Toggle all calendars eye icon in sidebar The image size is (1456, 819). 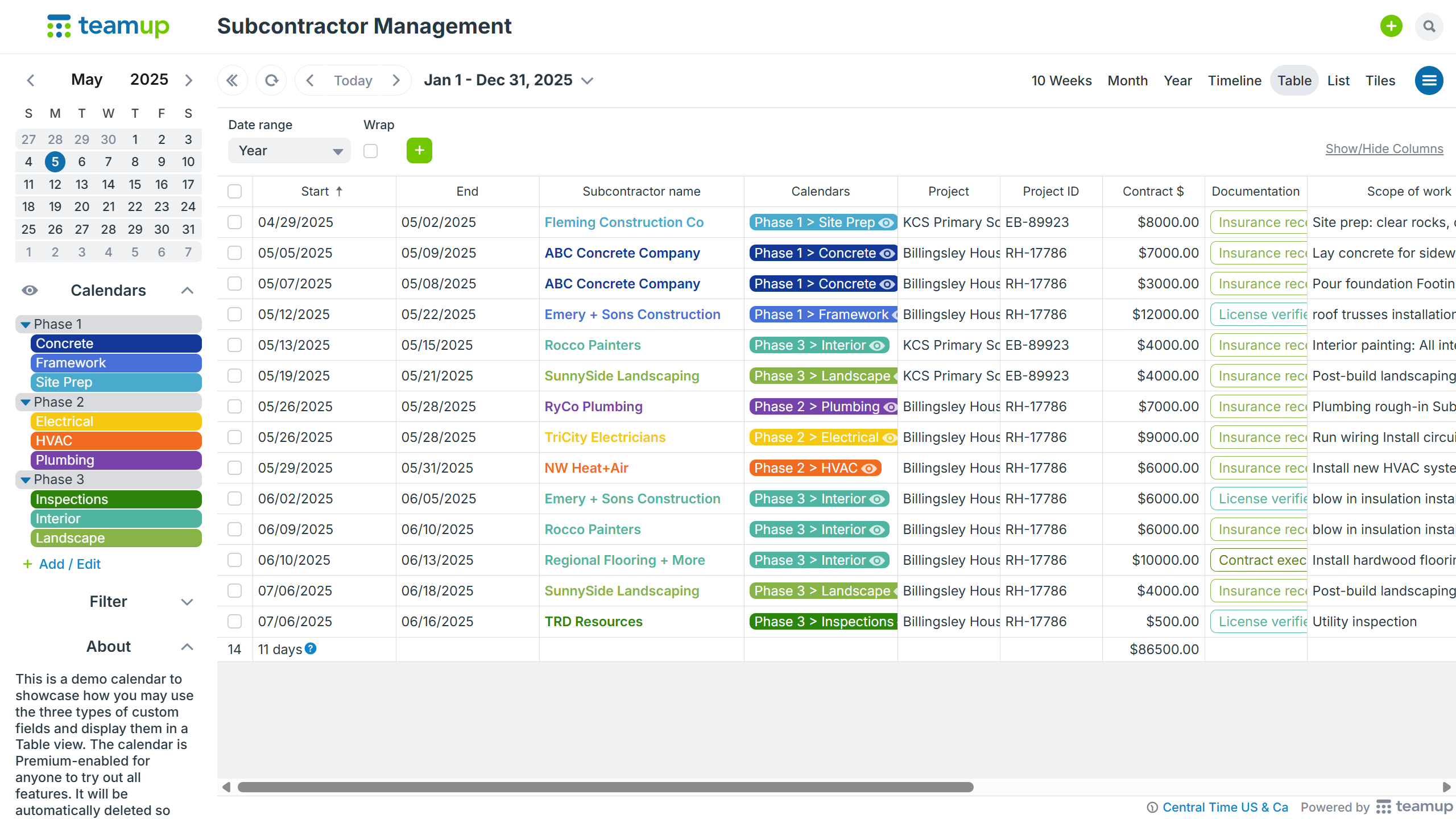click(30, 291)
